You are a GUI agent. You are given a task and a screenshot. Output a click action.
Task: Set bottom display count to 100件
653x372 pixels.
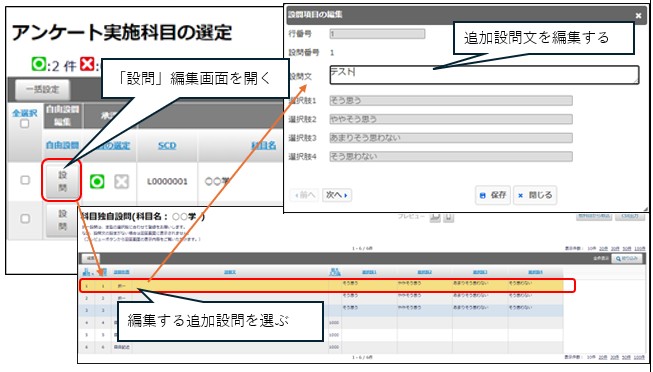pyautogui.click(x=639, y=357)
